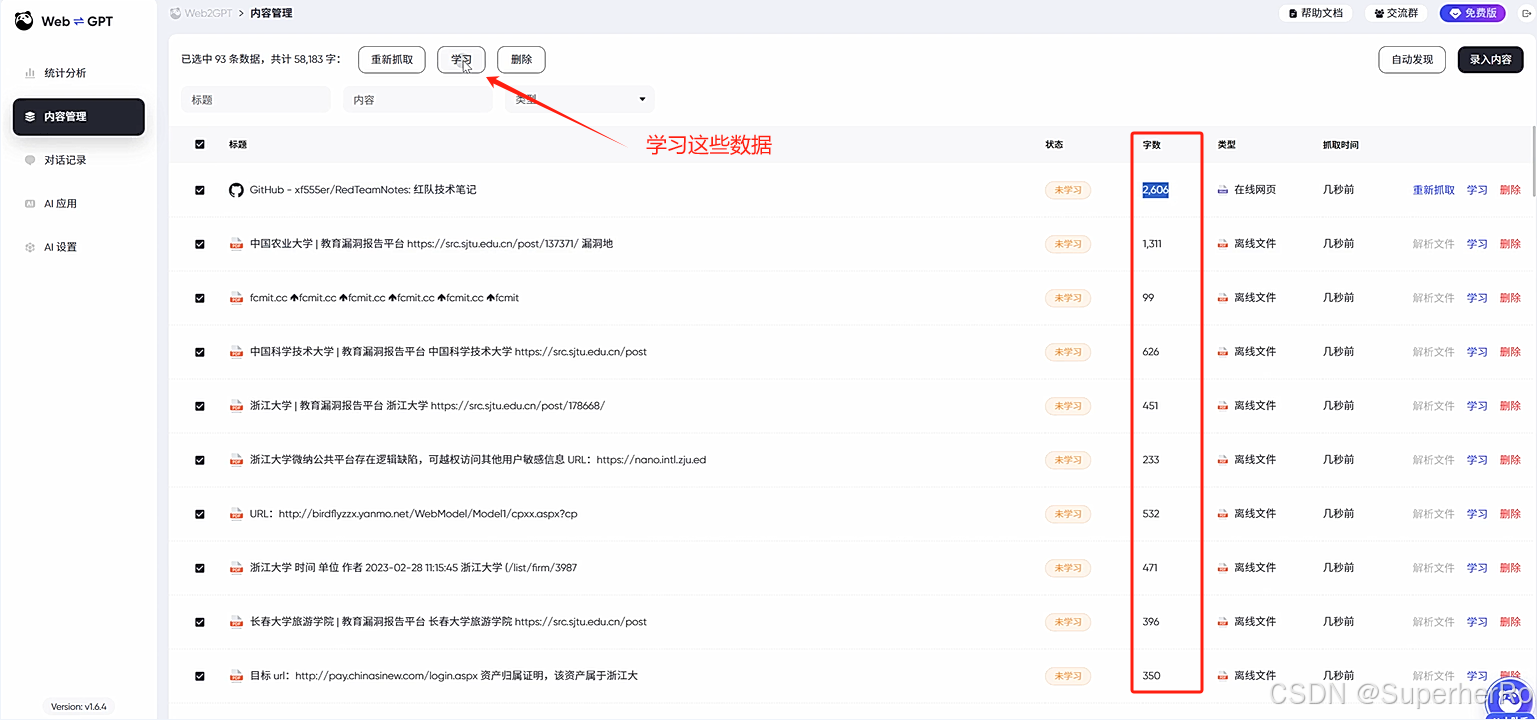Click the PDF icon beside 长春大学旅游学院 title

[x=236, y=622]
